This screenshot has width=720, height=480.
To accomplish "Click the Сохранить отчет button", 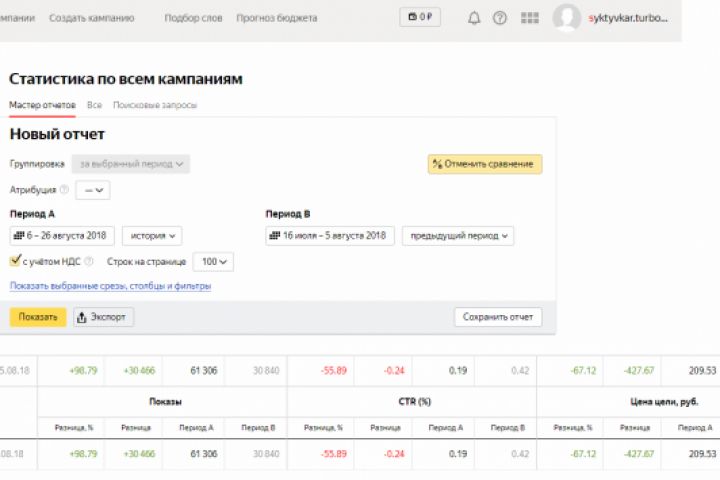I will [498, 317].
